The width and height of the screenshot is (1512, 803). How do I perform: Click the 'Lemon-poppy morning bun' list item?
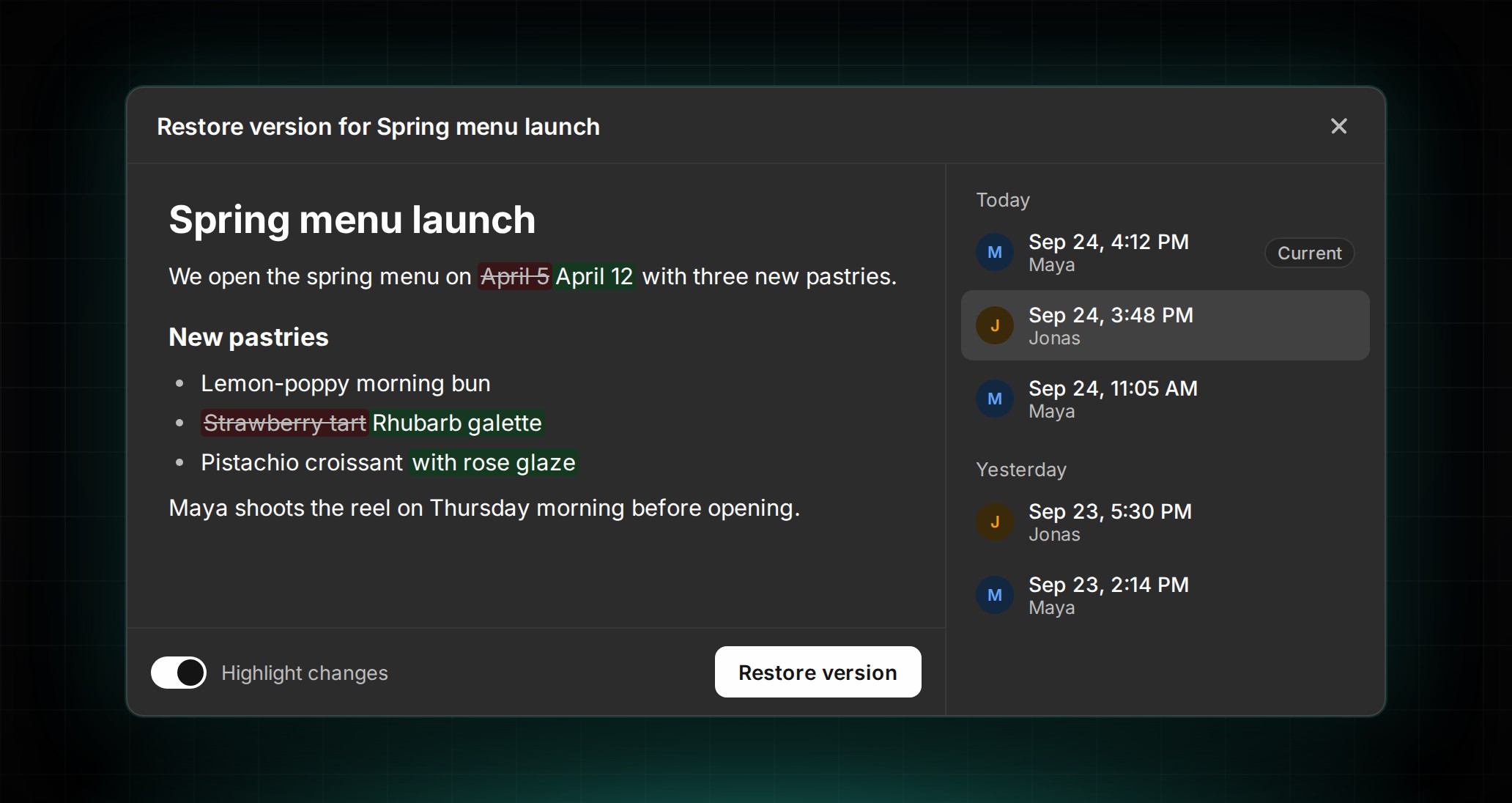tap(346, 383)
